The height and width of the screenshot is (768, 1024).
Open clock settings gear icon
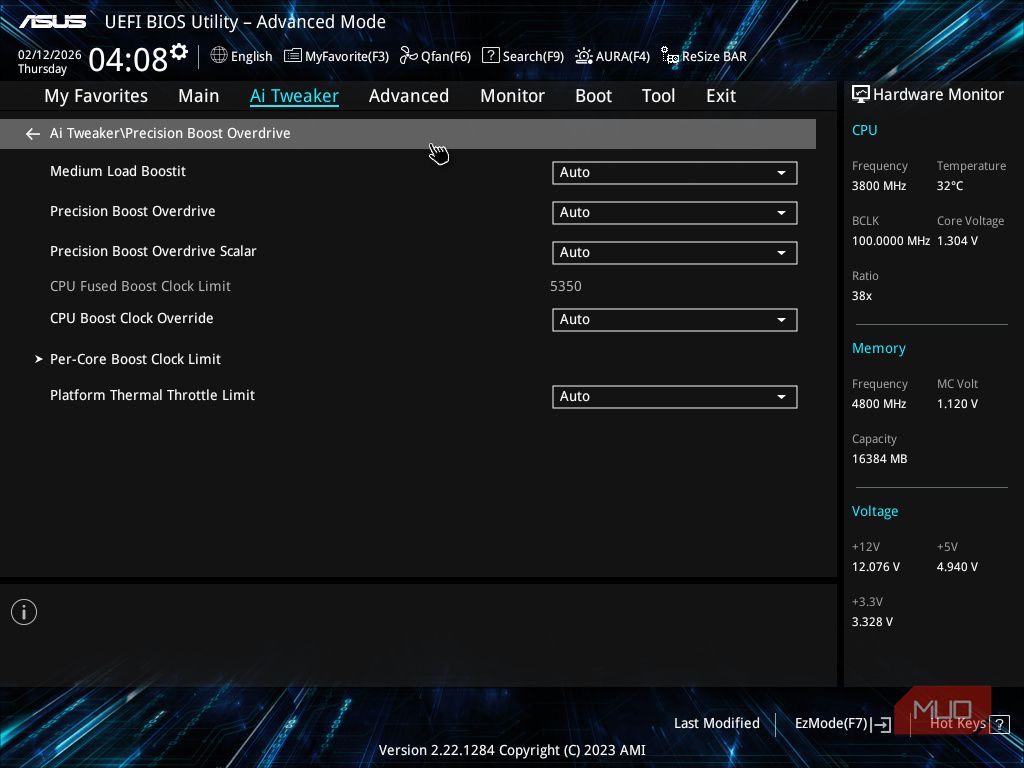(x=179, y=51)
